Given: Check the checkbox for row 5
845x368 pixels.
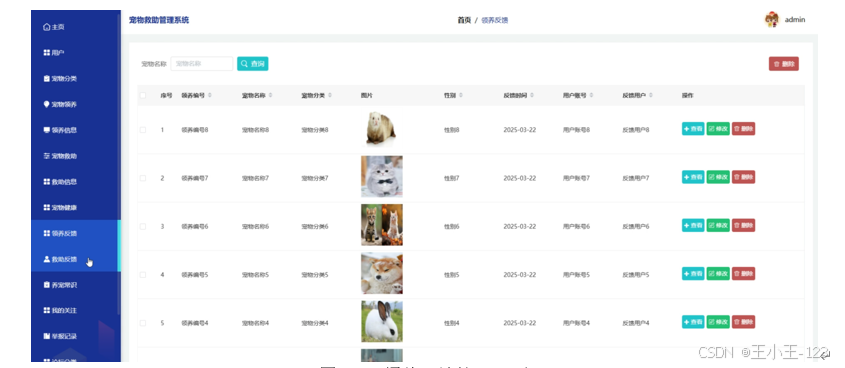Looking at the screenshot, I should 143,323.
